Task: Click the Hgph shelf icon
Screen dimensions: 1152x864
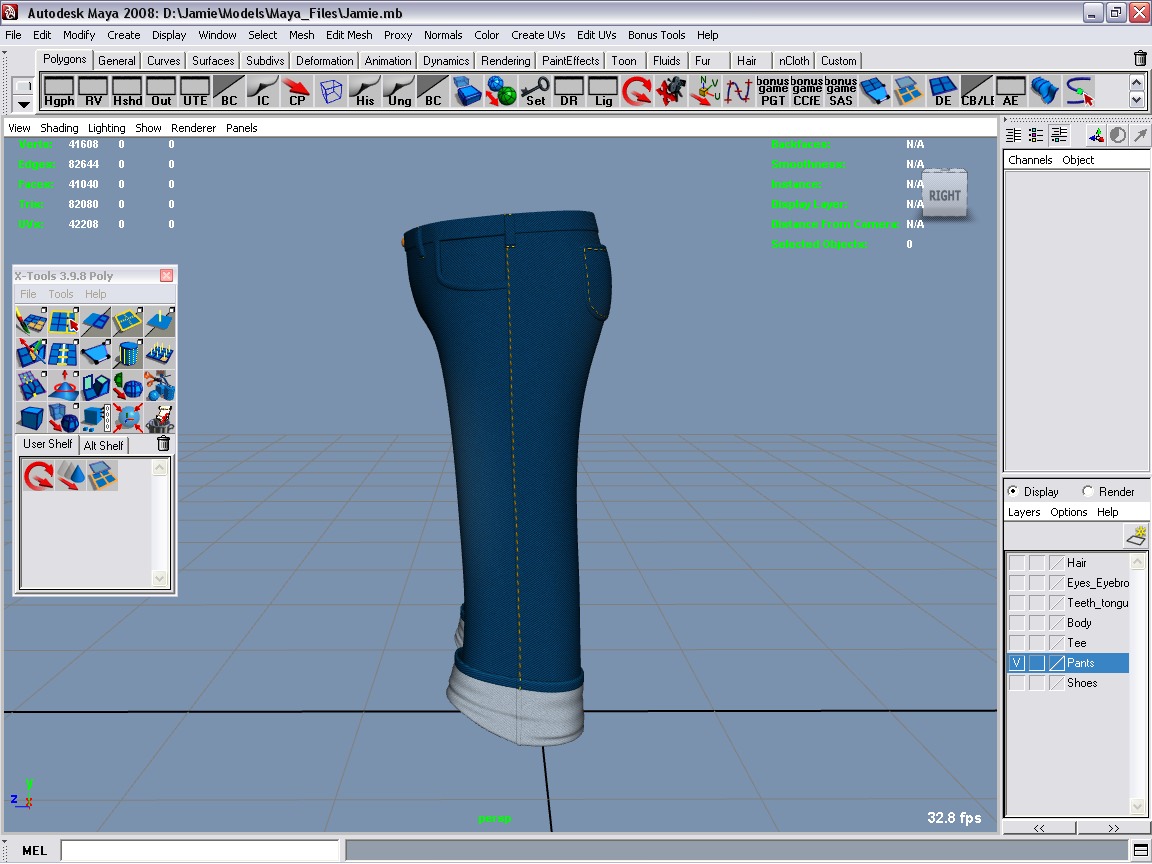Action: pyautogui.click(x=59, y=92)
